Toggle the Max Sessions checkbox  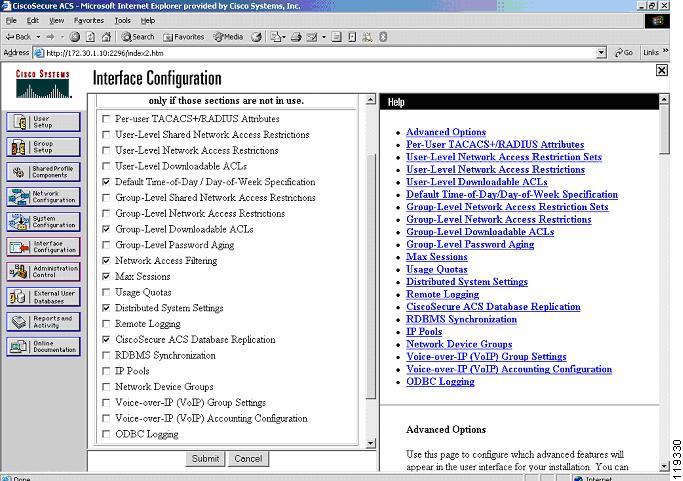(x=106, y=276)
